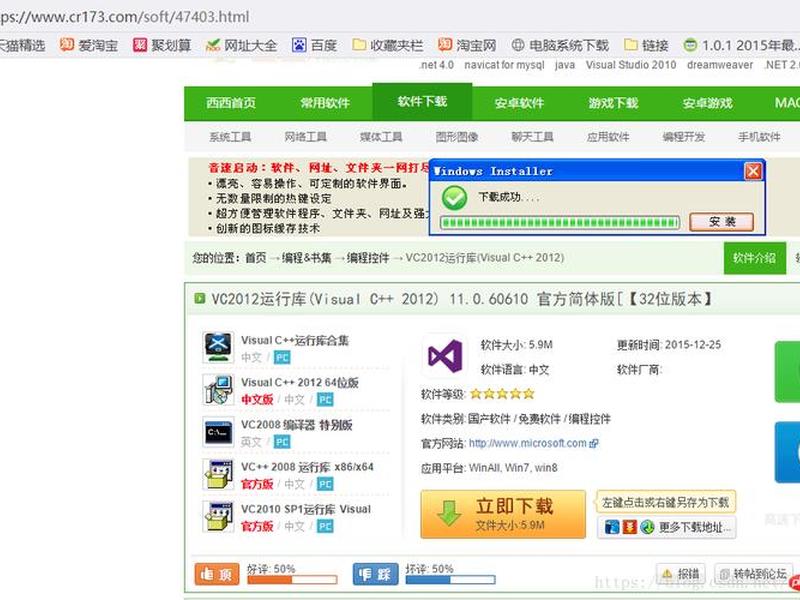Image resolution: width=800 pixels, height=600 pixels.
Task: Open the 媒体工具 subcategory
Action: (381, 137)
